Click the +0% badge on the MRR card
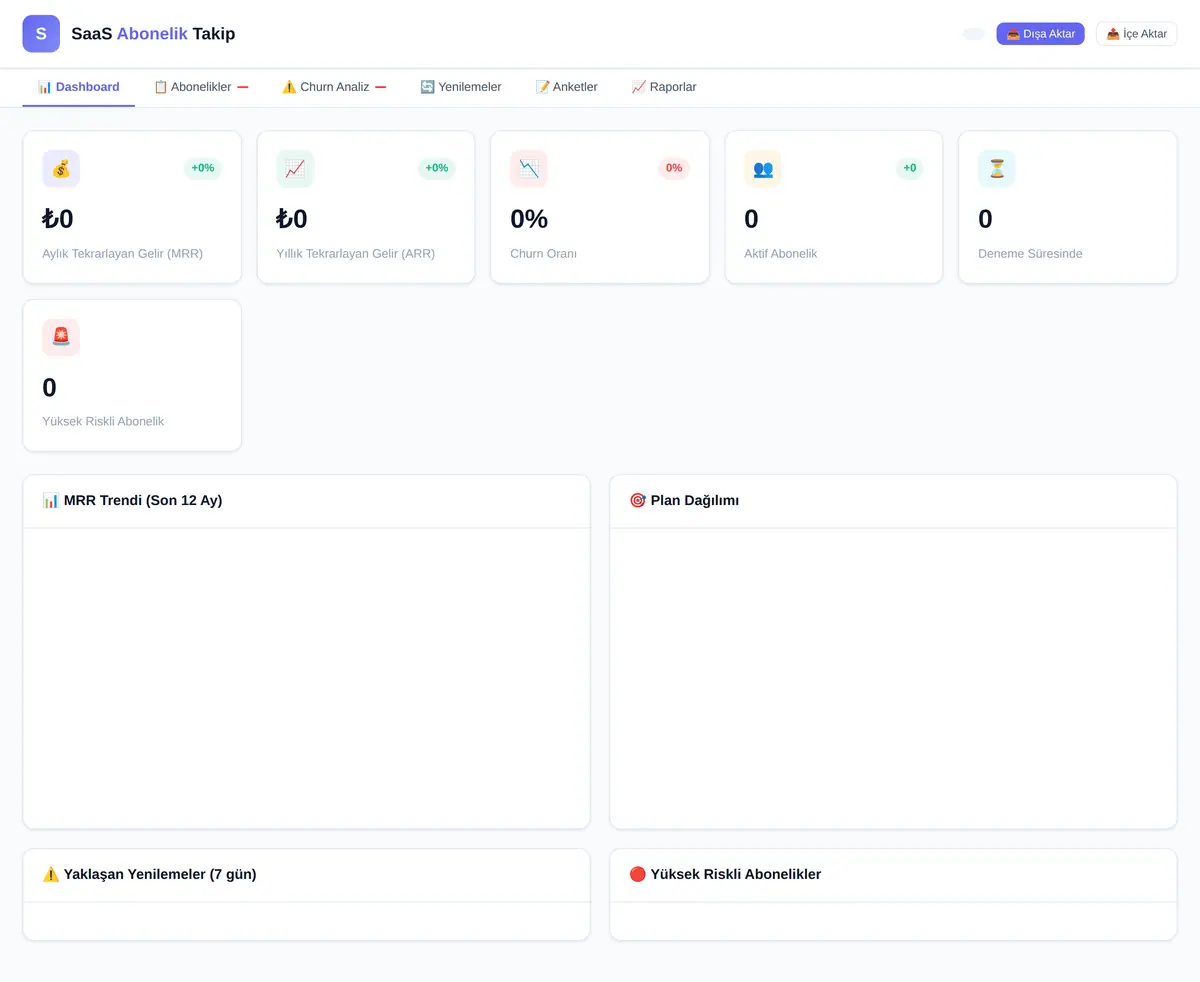This screenshot has width=1200, height=982. [x=203, y=168]
